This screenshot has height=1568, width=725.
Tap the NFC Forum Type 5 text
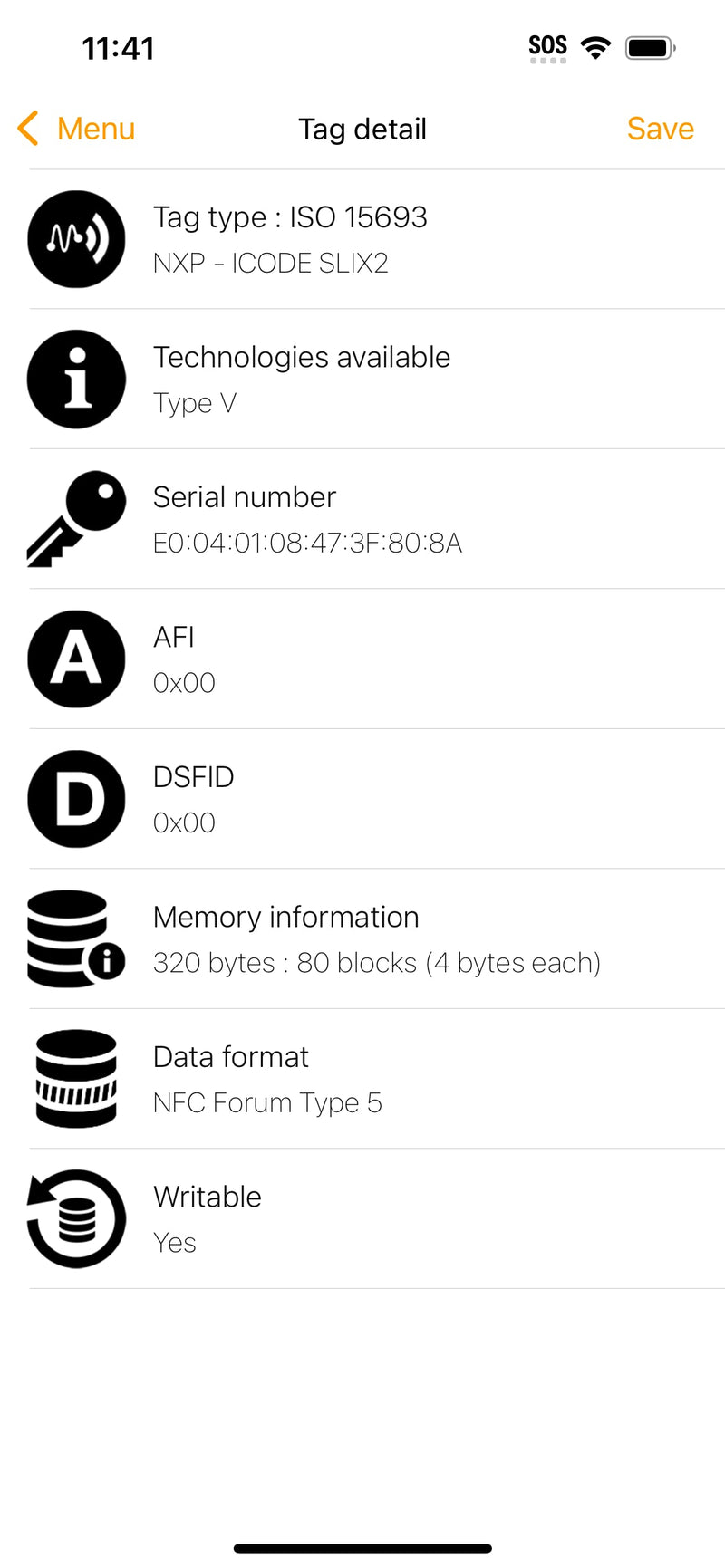pos(267,1102)
